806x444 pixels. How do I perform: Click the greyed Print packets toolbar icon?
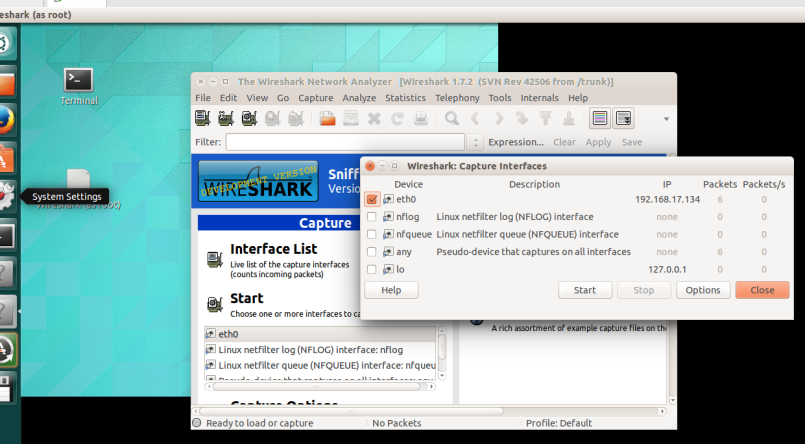(421, 119)
